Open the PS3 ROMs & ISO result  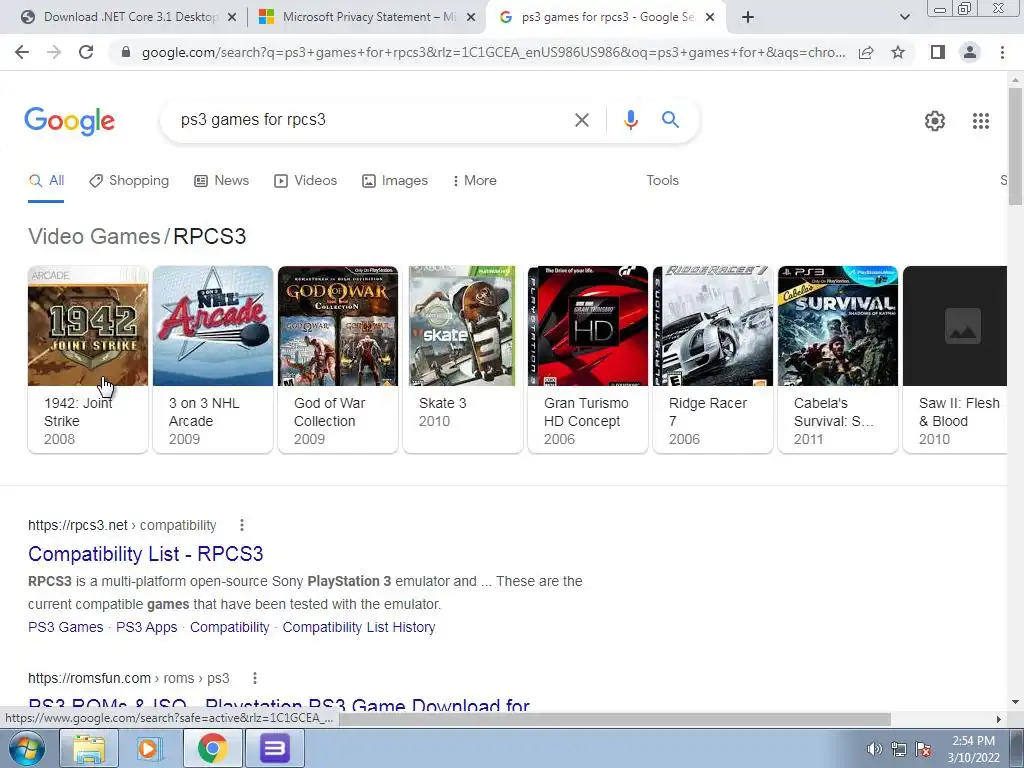[x=279, y=705]
